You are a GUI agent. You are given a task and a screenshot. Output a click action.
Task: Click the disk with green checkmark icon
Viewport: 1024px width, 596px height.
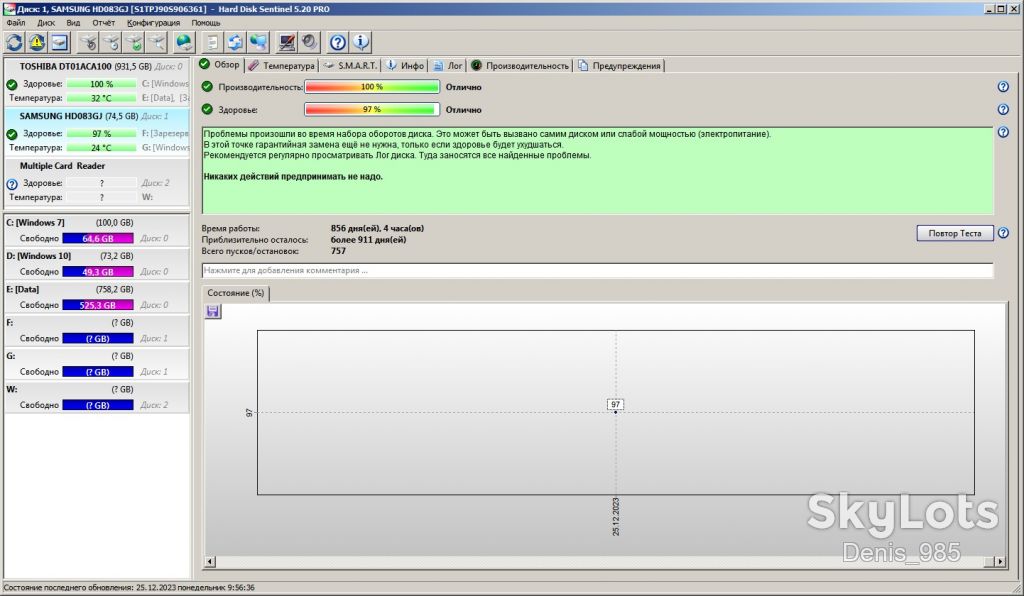click(135, 43)
